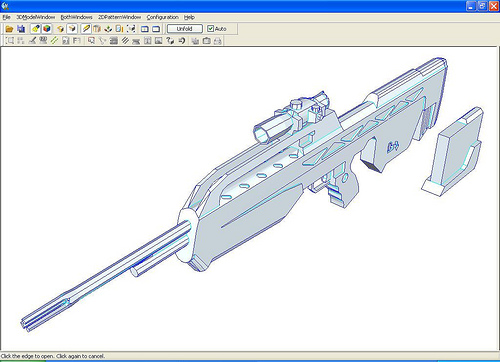Viewport: 500px width, 362px height.
Task: Open the 3DModelWindow menu
Action: tap(36, 17)
